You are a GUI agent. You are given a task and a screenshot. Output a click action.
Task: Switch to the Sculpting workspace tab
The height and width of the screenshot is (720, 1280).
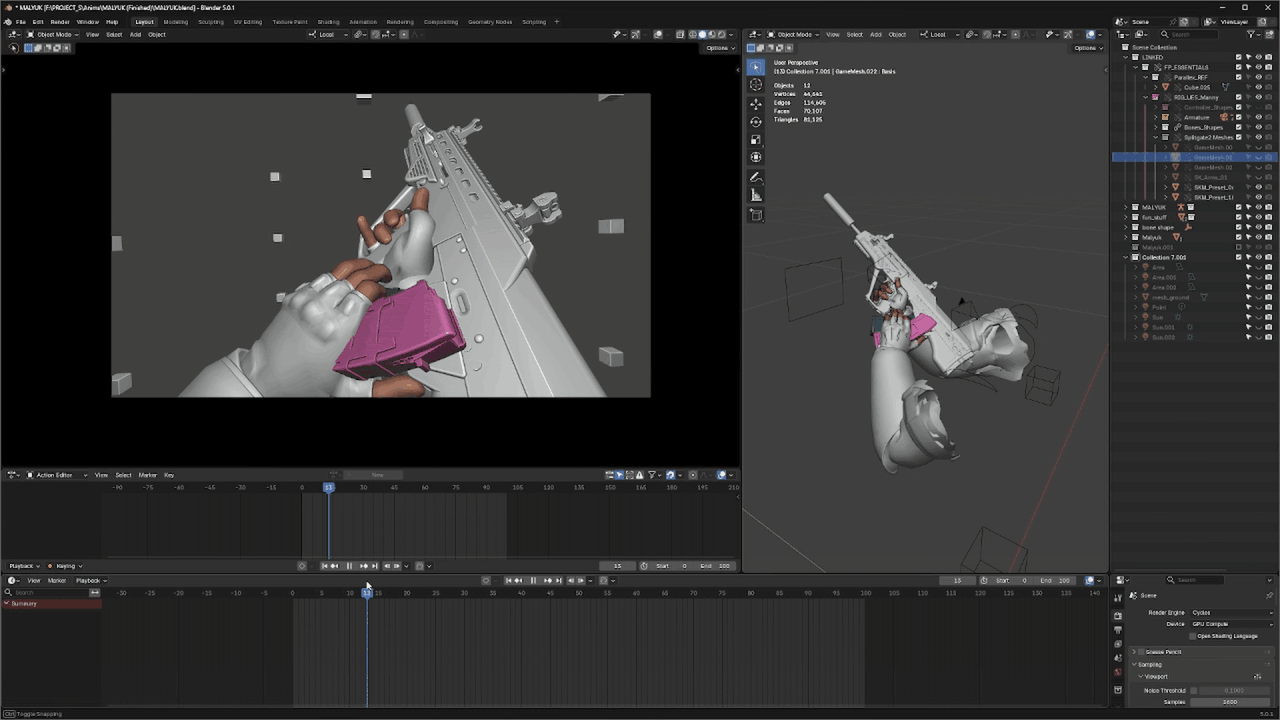[211, 21]
